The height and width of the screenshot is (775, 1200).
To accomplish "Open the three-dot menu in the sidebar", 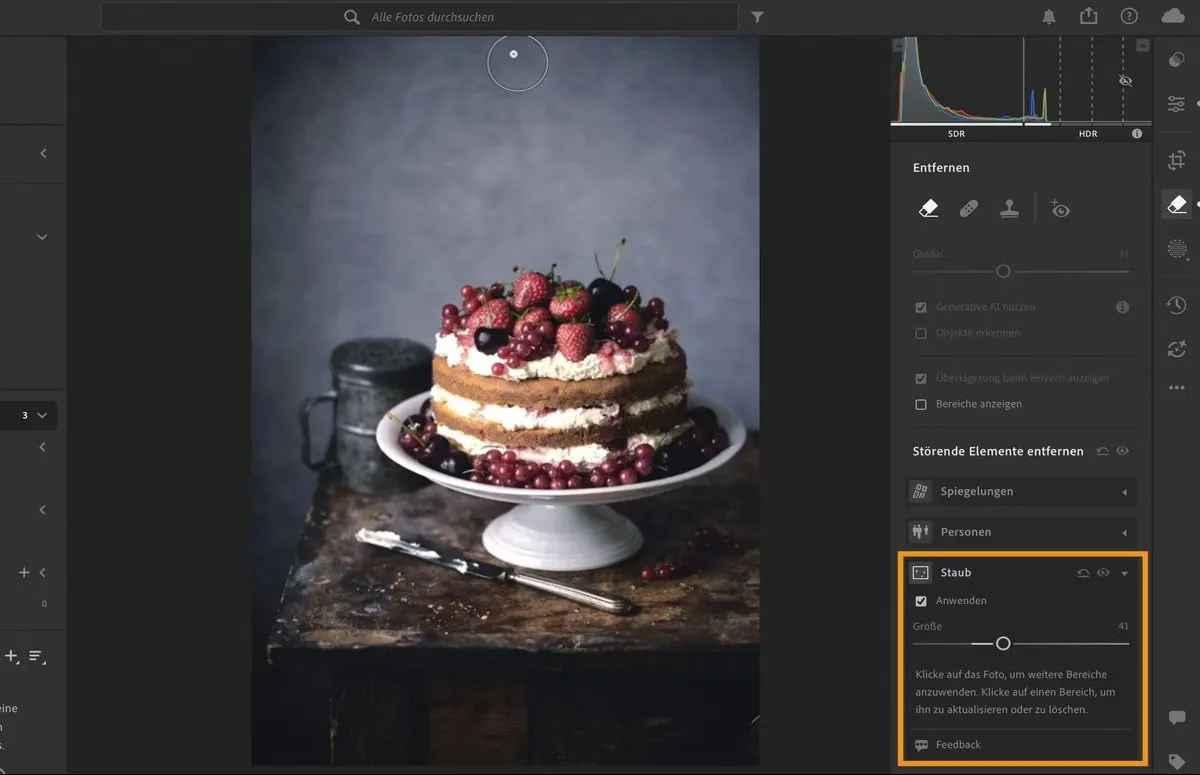I will (1176, 389).
